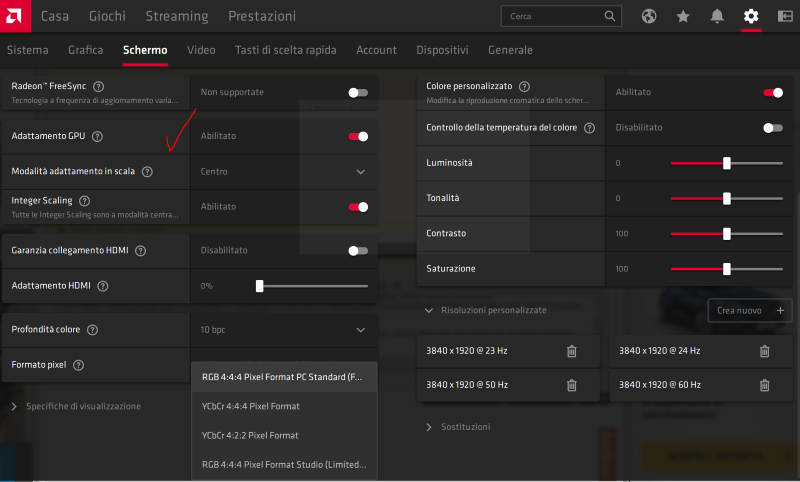This screenshot has width=800, height=482.
Task: Switch to the Generale tab
Action: pos(510,50)
